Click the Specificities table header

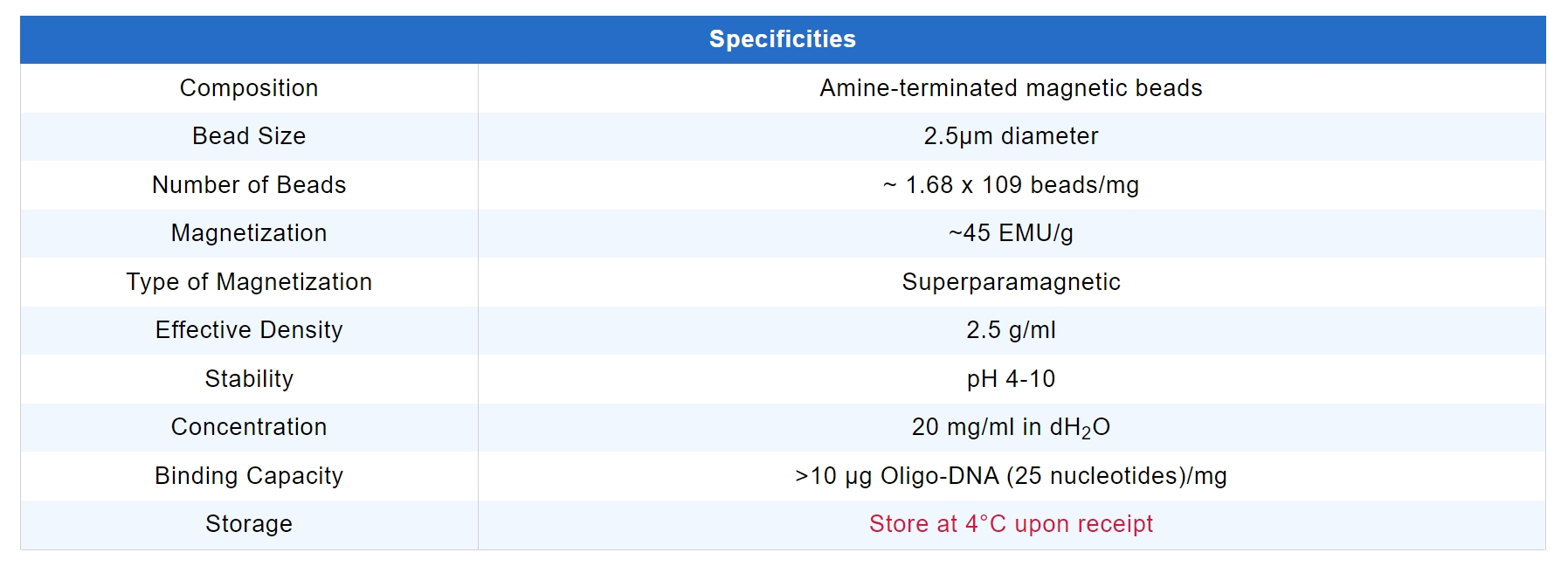pos(782,39)
